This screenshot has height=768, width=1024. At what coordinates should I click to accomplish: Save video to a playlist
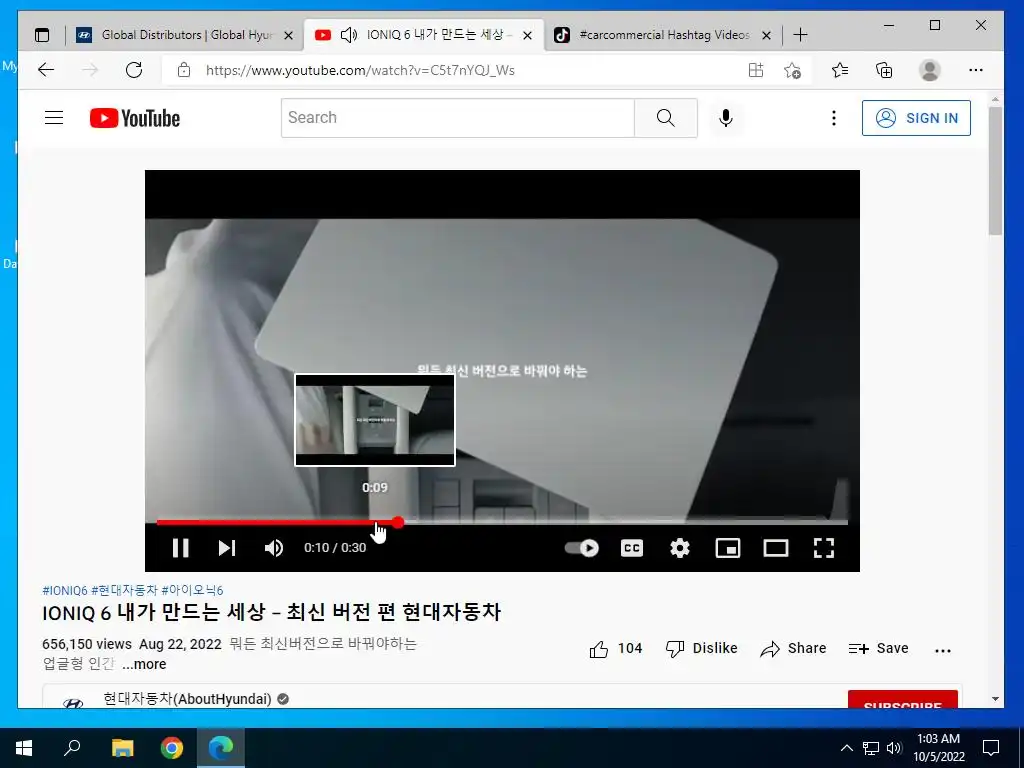(878, 648)
